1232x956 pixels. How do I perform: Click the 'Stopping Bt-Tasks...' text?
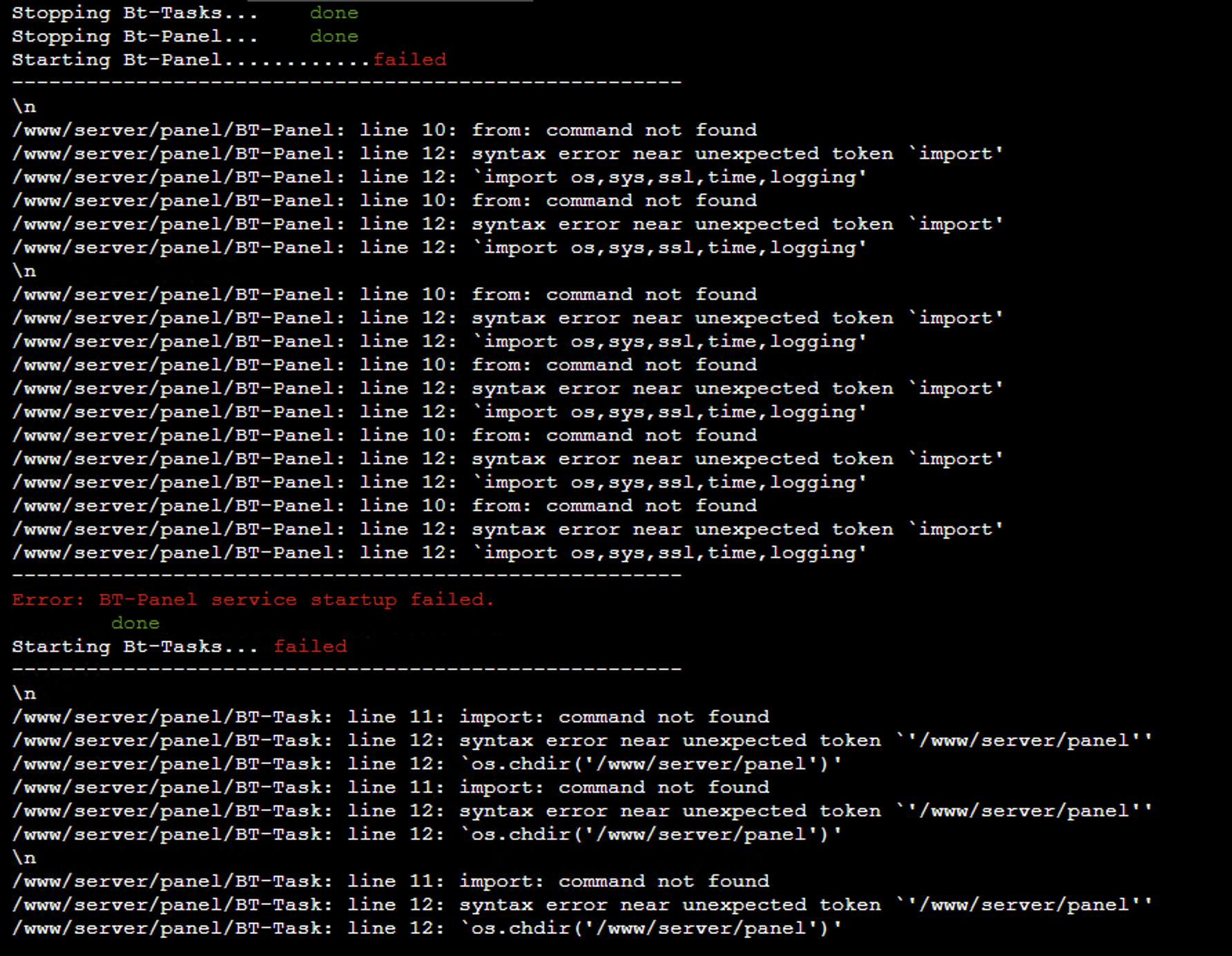point(135,13)
